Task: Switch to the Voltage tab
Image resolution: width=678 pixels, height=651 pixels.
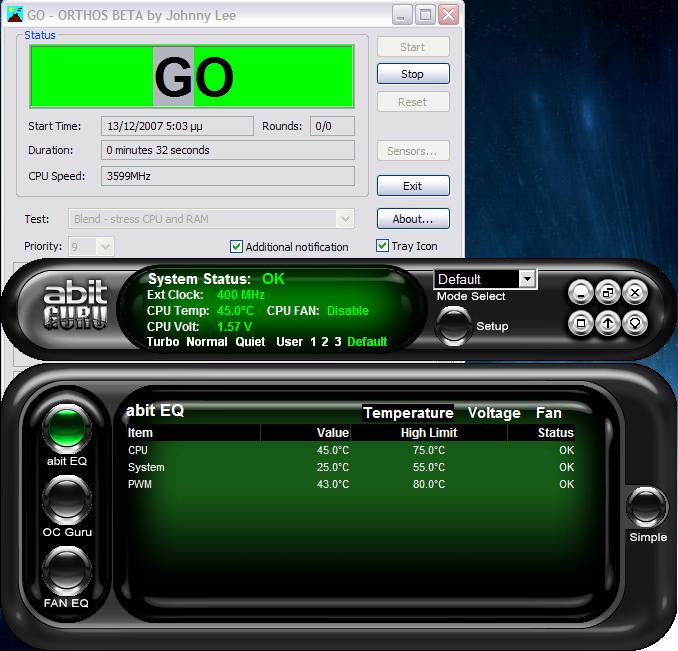Action: [494, 413]
